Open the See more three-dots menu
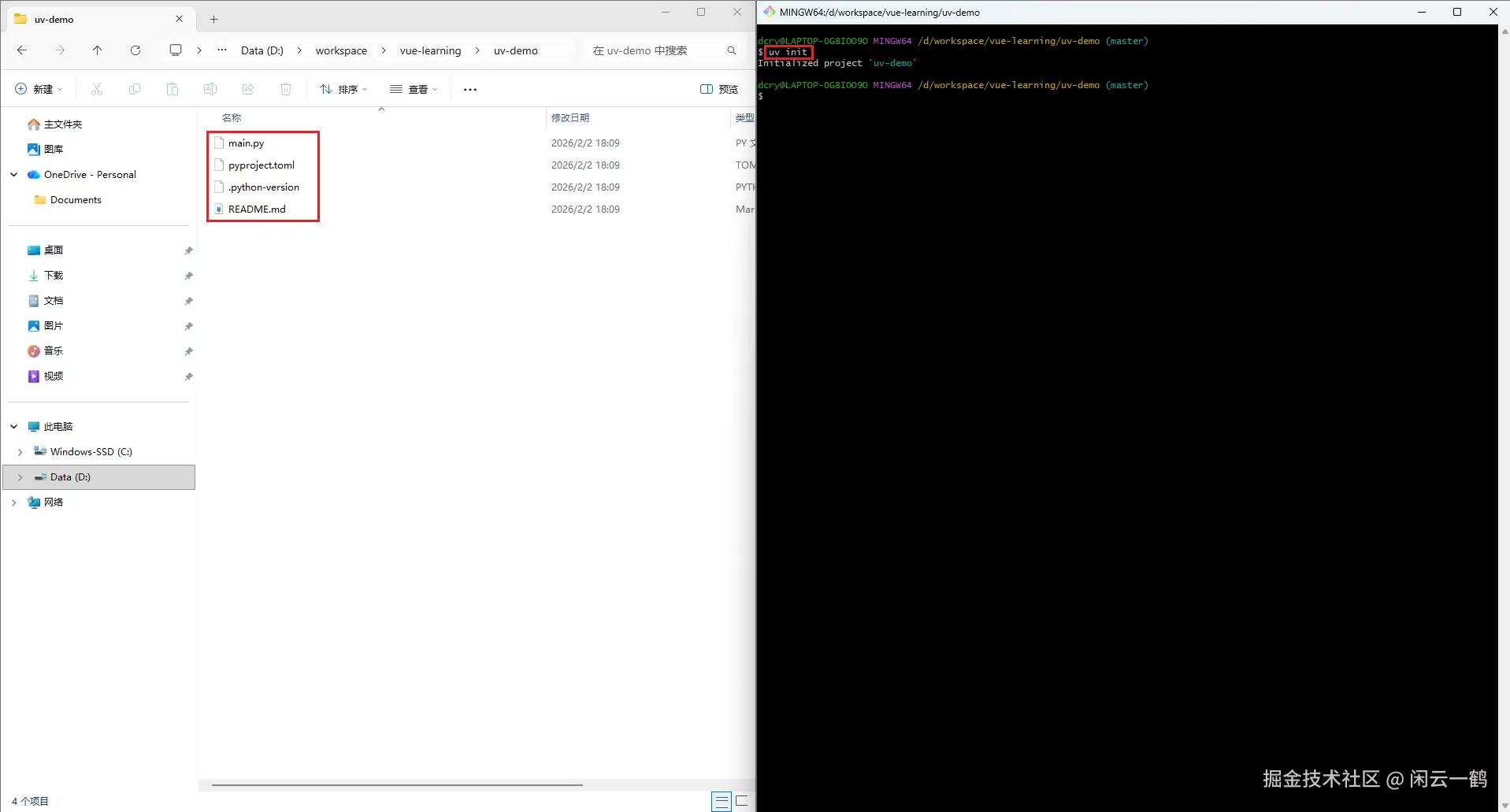The image size is (1510, 812). tap(470, 89)
